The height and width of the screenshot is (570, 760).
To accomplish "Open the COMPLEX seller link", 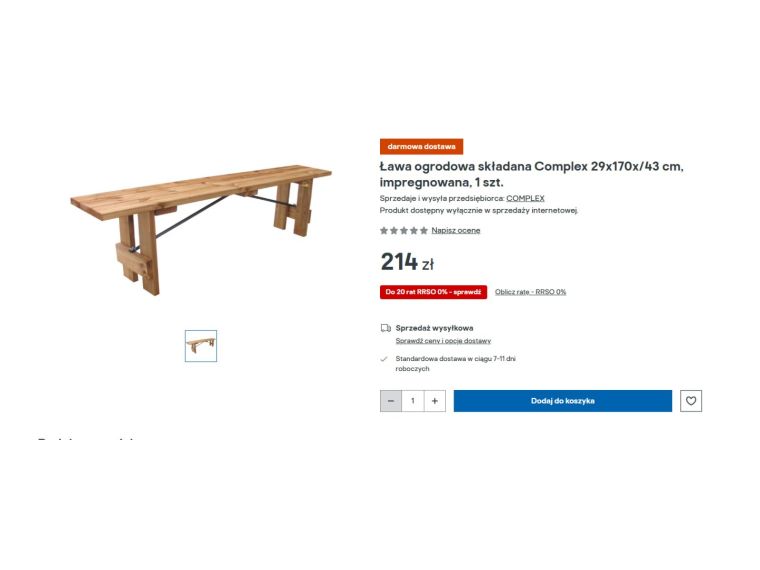I will click(x=525, y=198).
